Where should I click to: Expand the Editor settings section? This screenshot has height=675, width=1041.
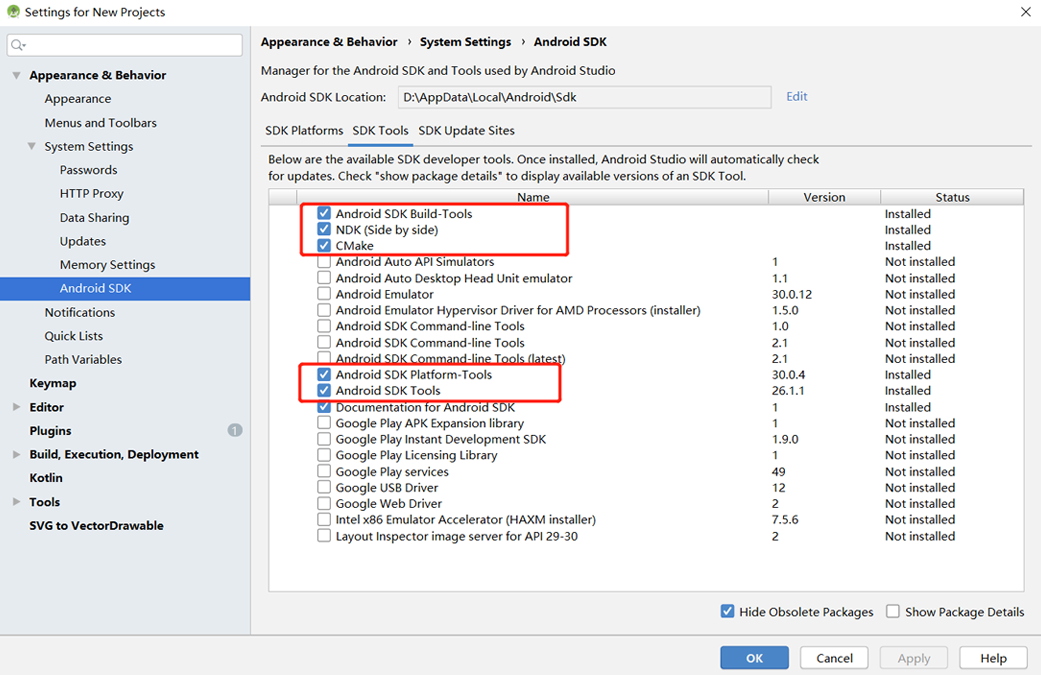[16, 407]
